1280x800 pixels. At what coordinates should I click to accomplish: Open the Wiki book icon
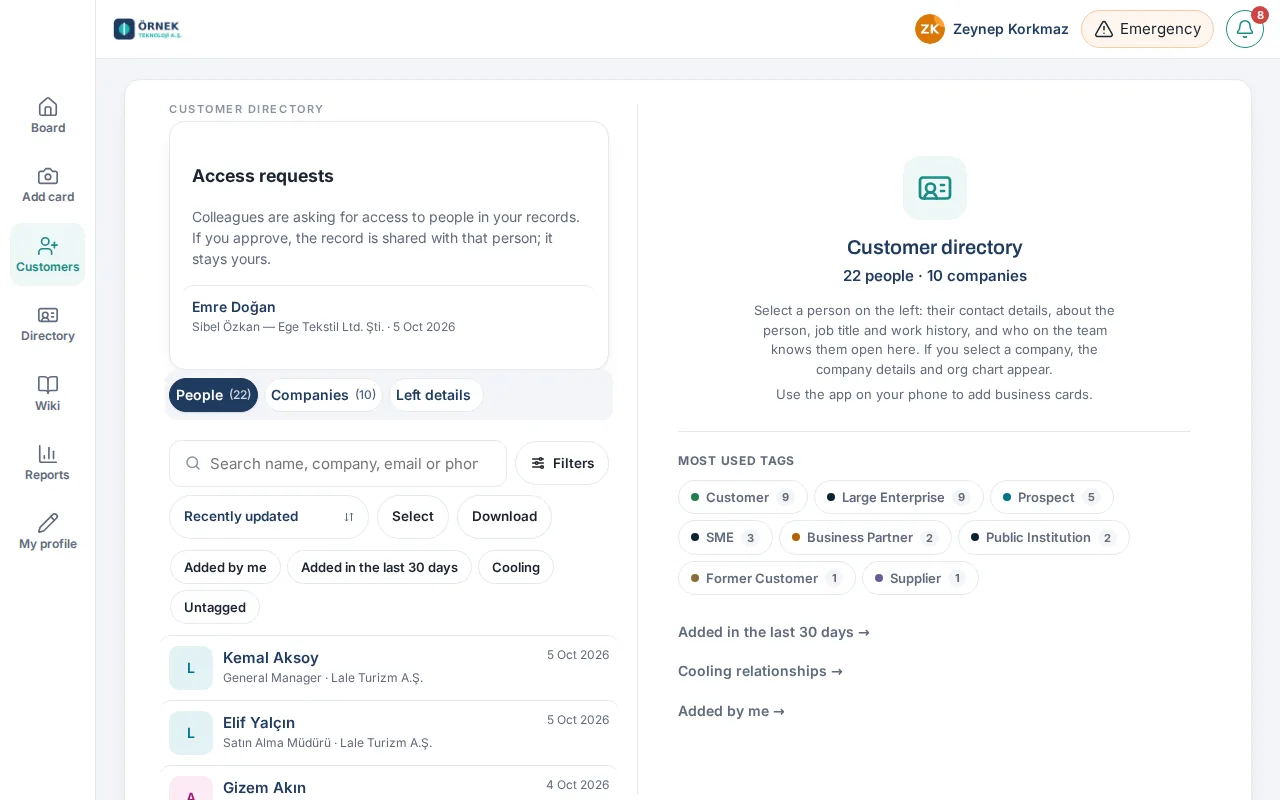point(48,385)
